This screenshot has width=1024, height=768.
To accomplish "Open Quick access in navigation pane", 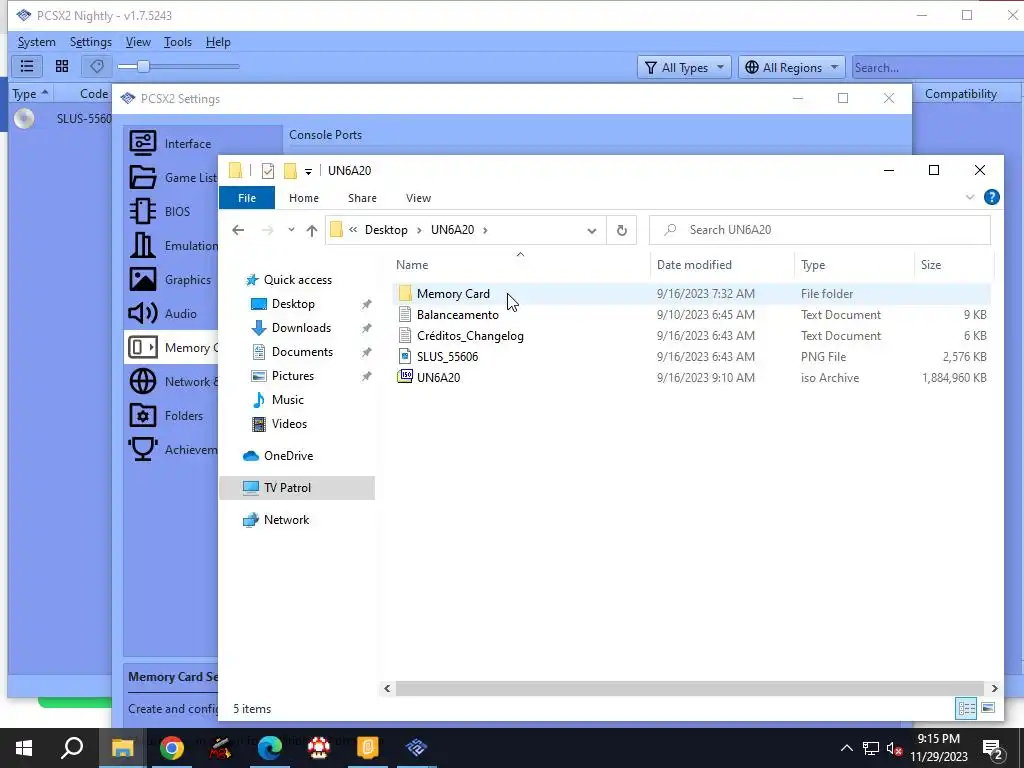I will 298,280.
